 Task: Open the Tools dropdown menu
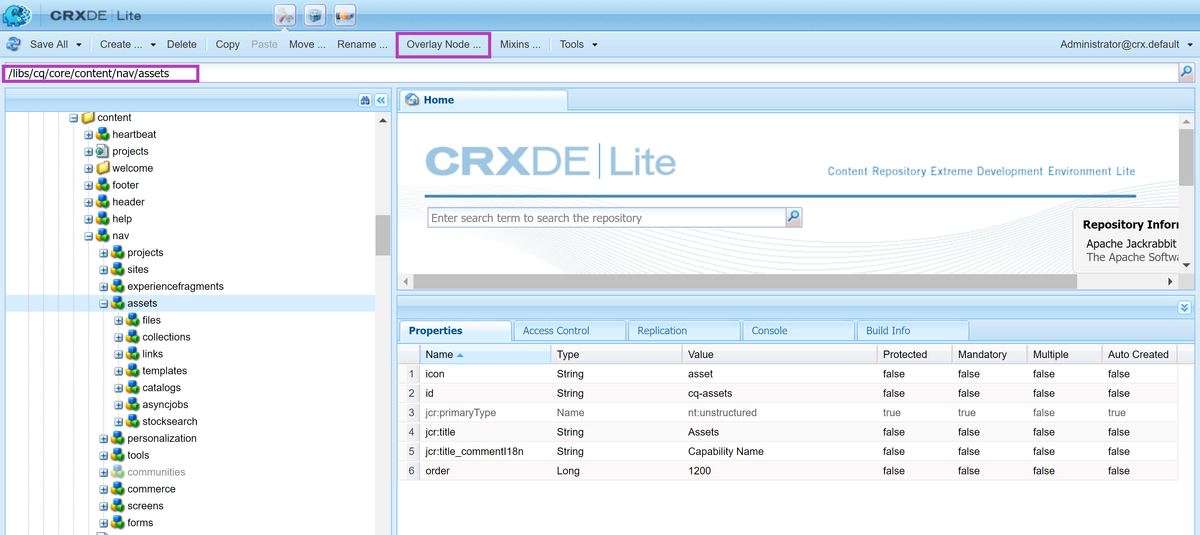[579, 44]
